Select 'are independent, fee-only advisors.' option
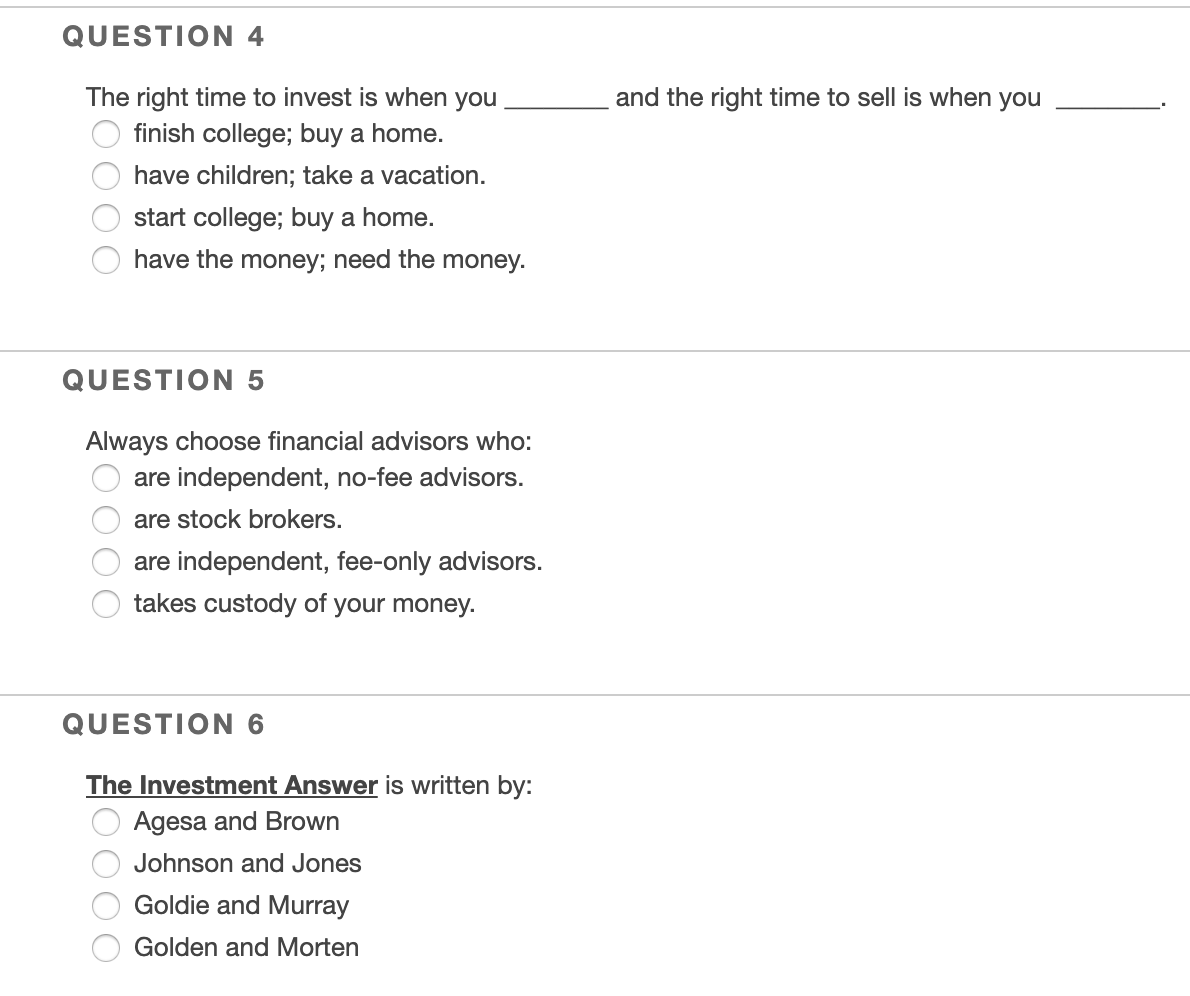This screenshot has width=1190, height=996. (x=106, y=562)
